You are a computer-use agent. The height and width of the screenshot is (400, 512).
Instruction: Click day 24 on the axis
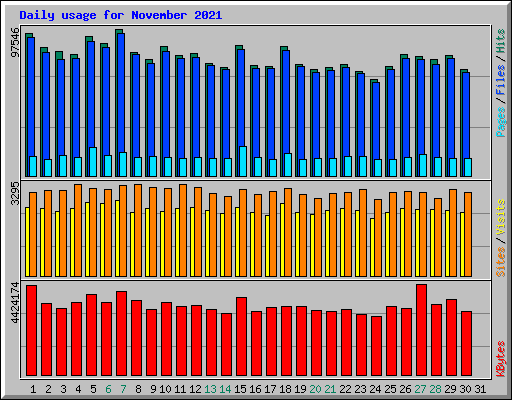pos(375,389)
